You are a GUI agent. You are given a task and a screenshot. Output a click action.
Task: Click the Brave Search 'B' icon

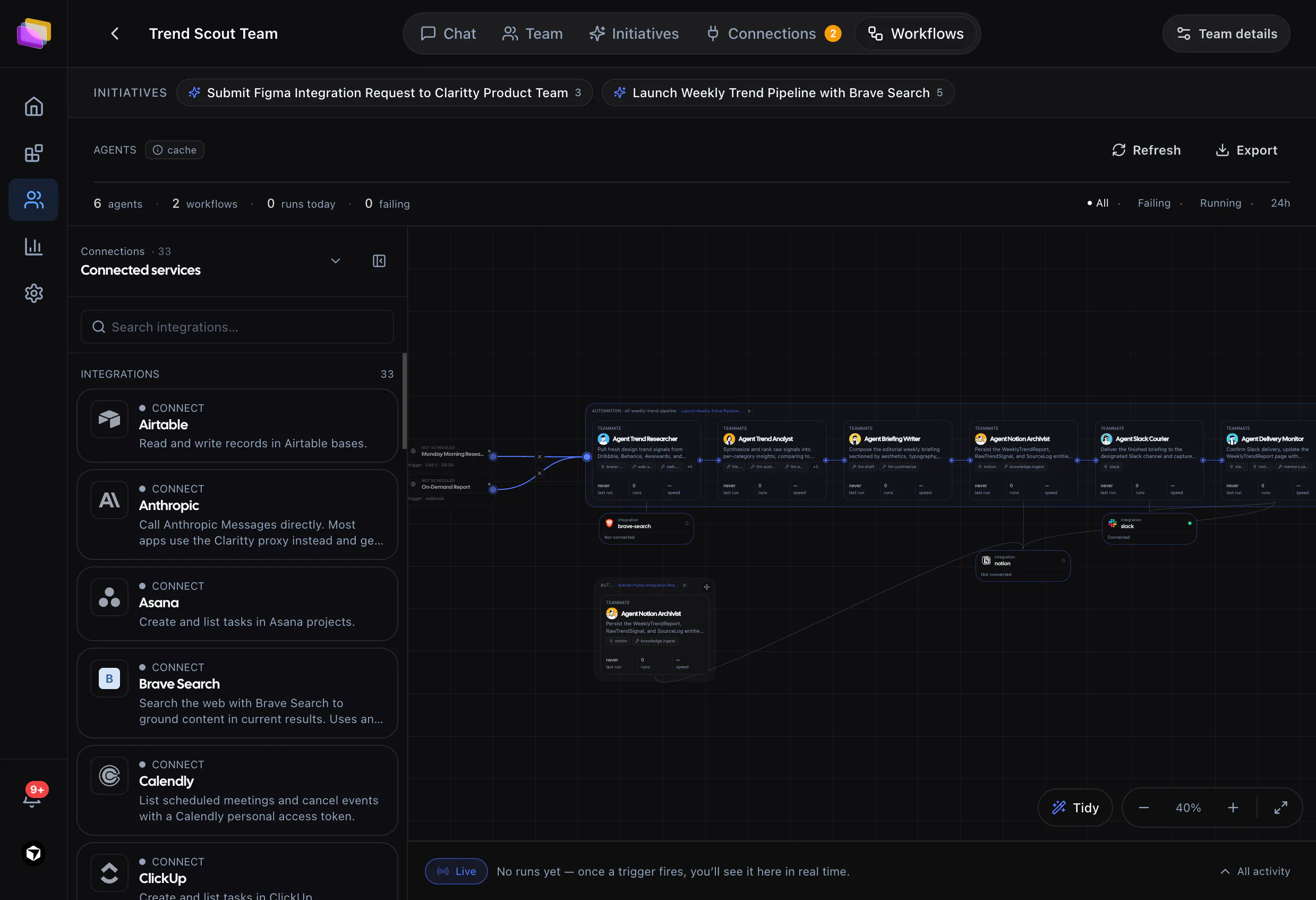(x=109, y=678)
